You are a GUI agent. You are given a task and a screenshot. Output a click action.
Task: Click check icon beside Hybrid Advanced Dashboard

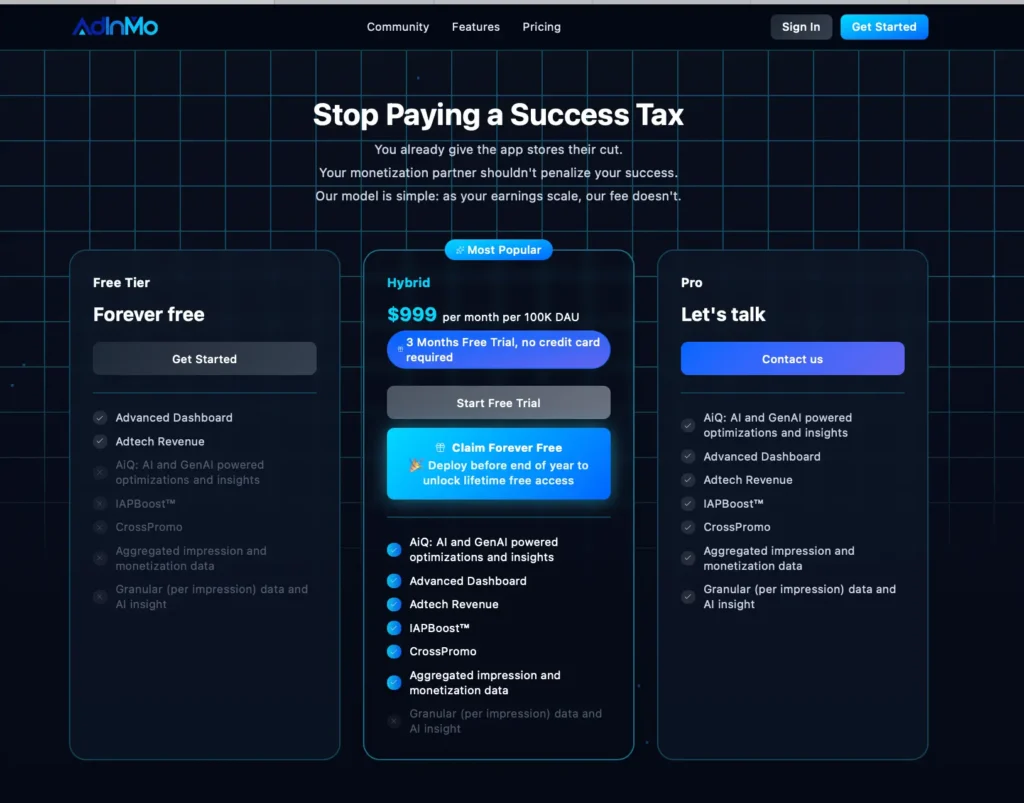394,581
